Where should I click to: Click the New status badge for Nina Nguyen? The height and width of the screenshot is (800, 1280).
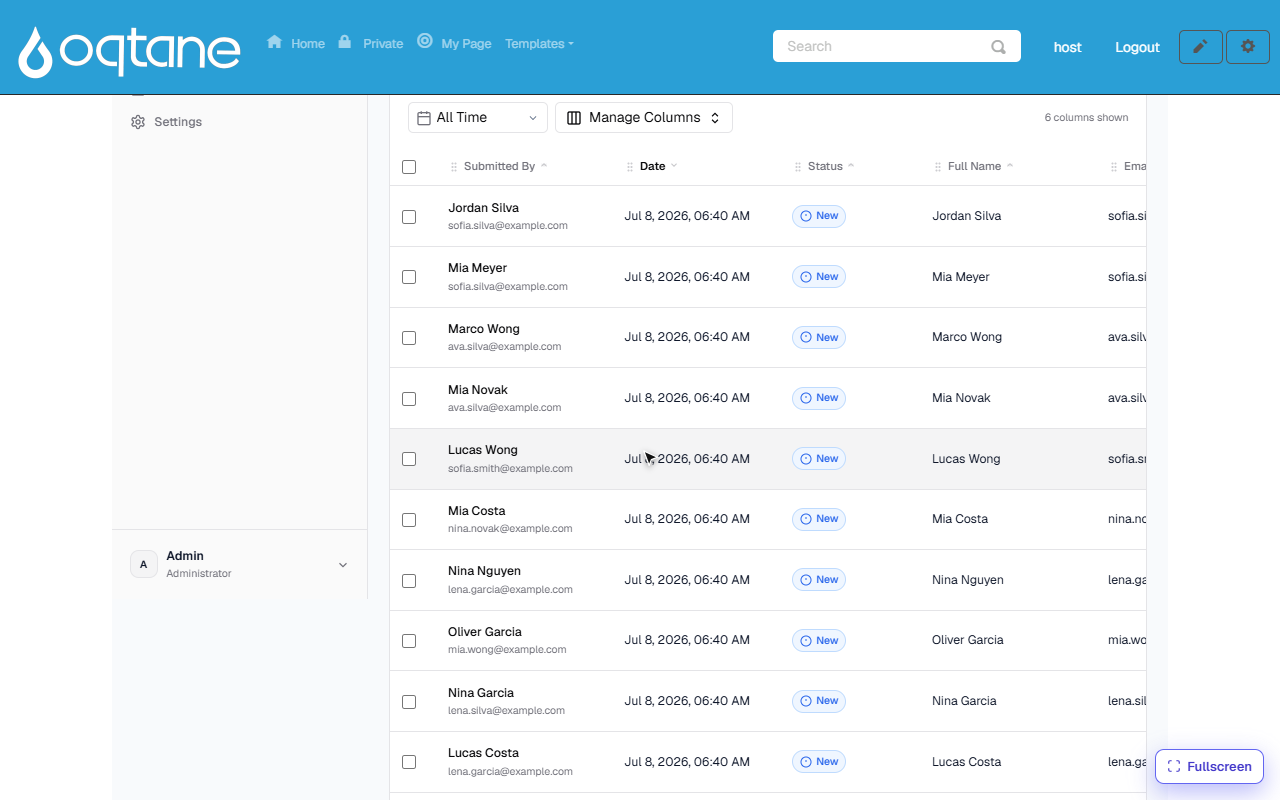click(x=819, y=580)
